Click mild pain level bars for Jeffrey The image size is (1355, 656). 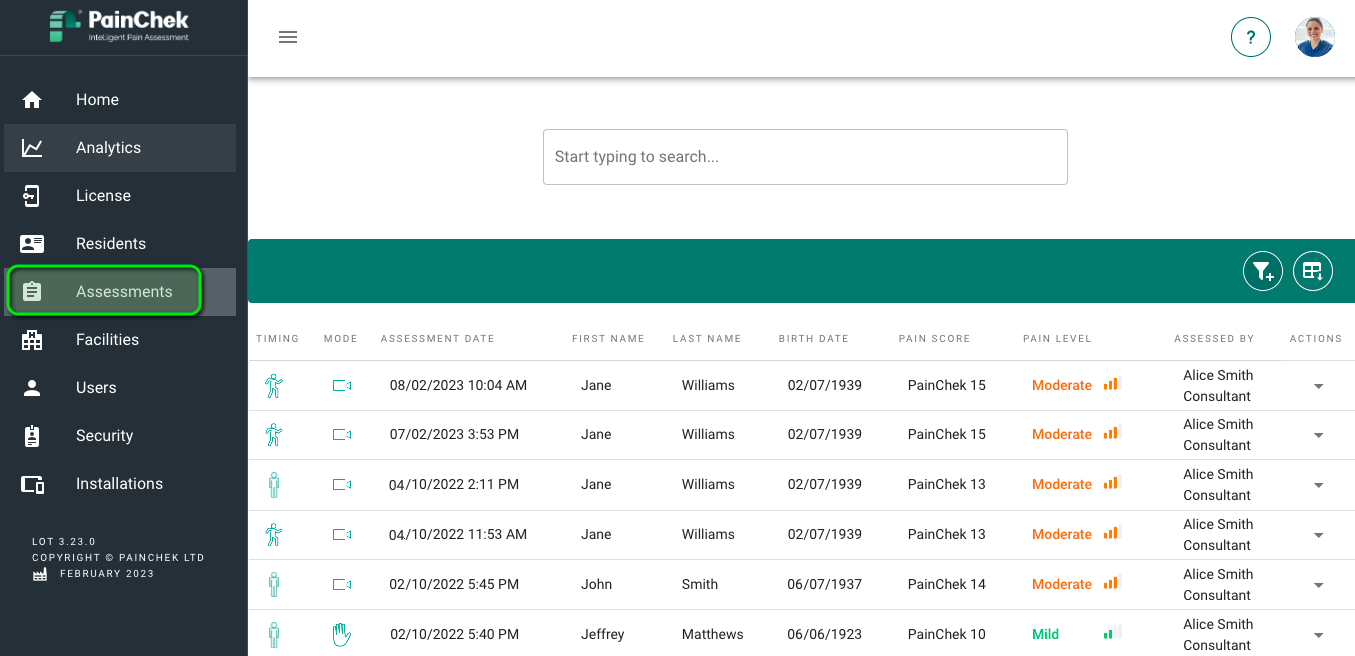coord(1112,632)
